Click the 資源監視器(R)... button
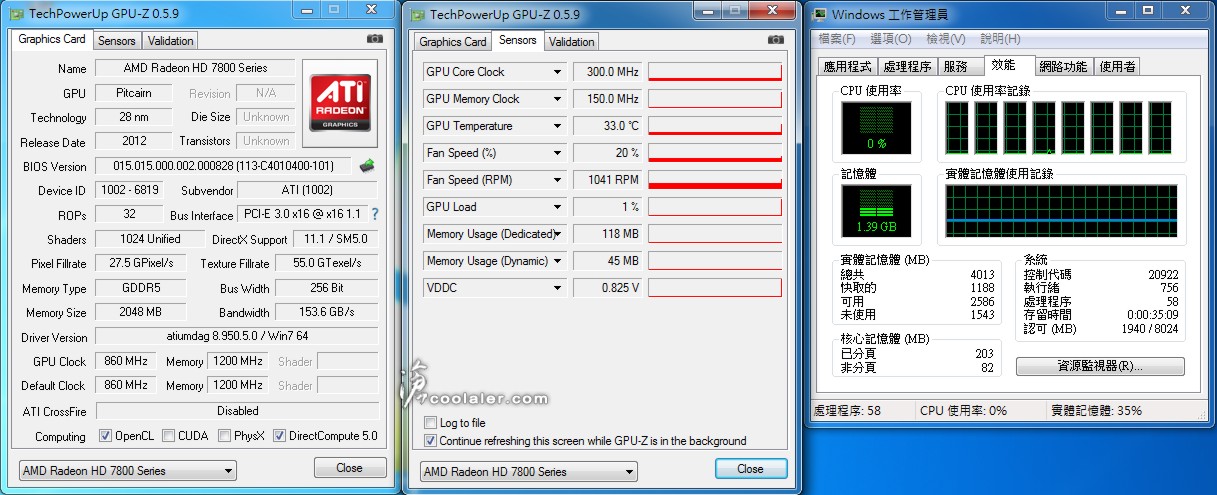This screenshot has height=495, width=1217. tap(1100, 367)
